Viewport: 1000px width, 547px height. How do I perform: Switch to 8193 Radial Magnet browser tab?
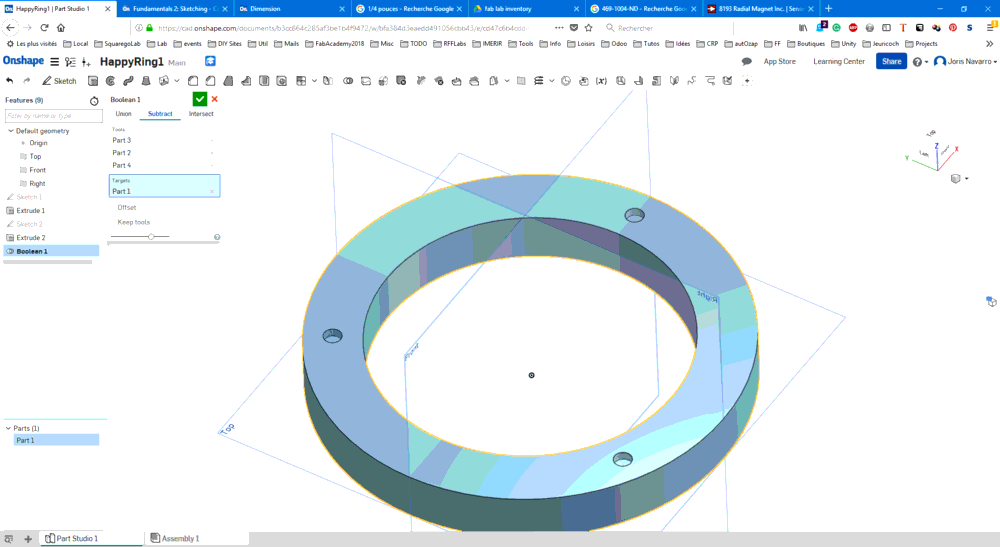[x=760, y=9]
